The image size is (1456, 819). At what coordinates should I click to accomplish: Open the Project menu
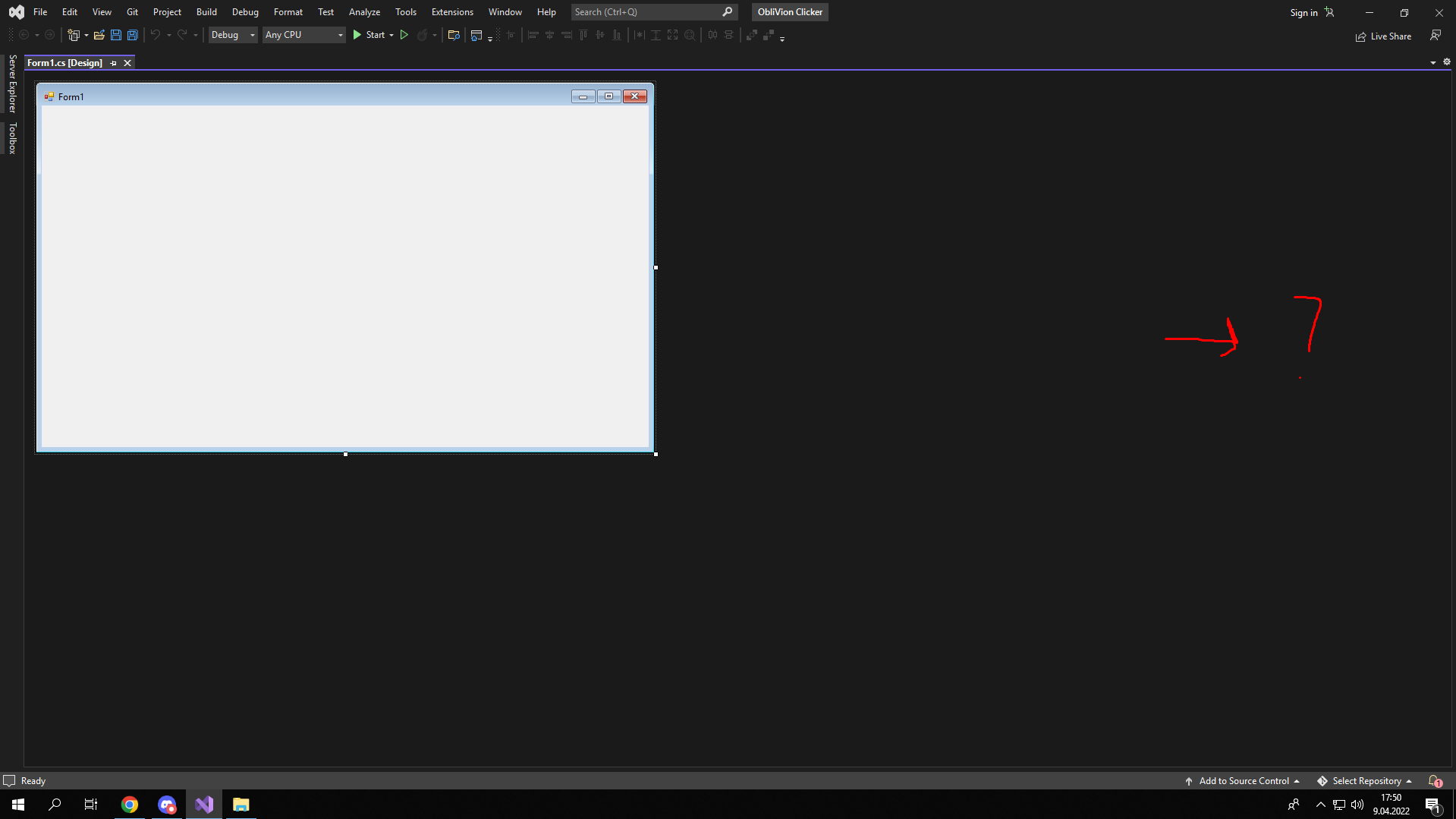click(x=167, y=12)
